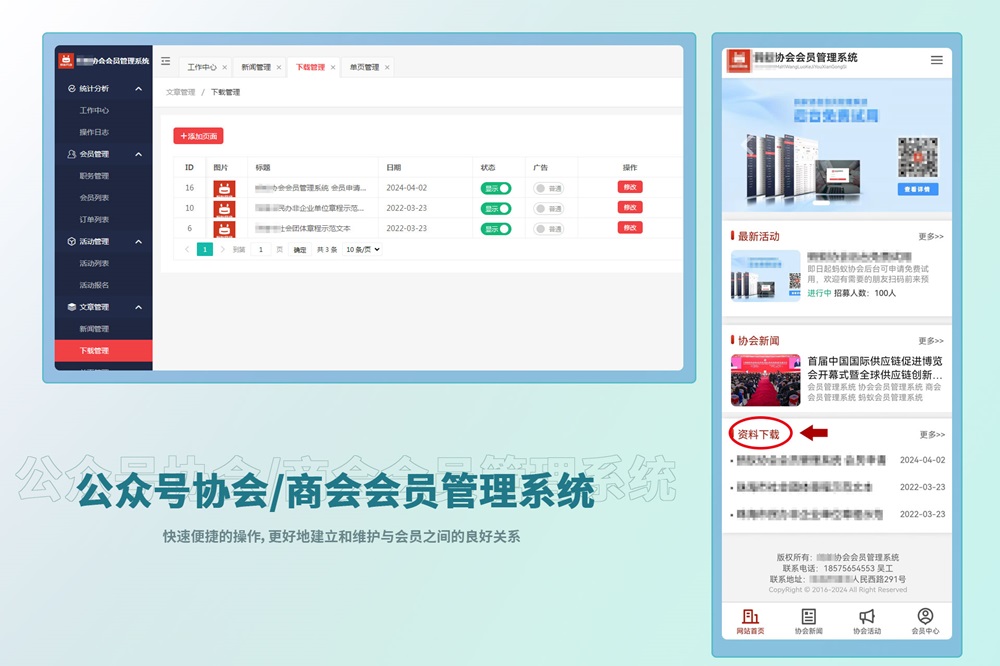The width and height of the screenshot is (1000, 666).
Task: Click the next page arrow in pagination
Action: pos(222,250)
